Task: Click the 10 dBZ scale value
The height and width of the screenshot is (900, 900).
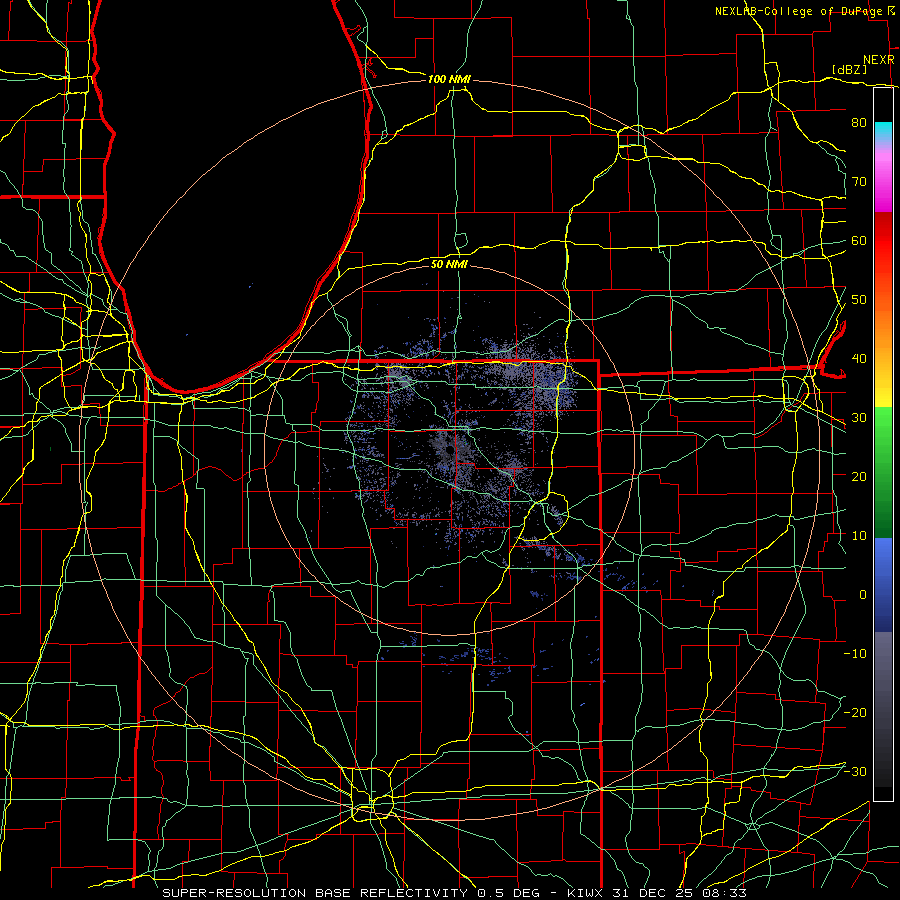Action: [859, 536]
